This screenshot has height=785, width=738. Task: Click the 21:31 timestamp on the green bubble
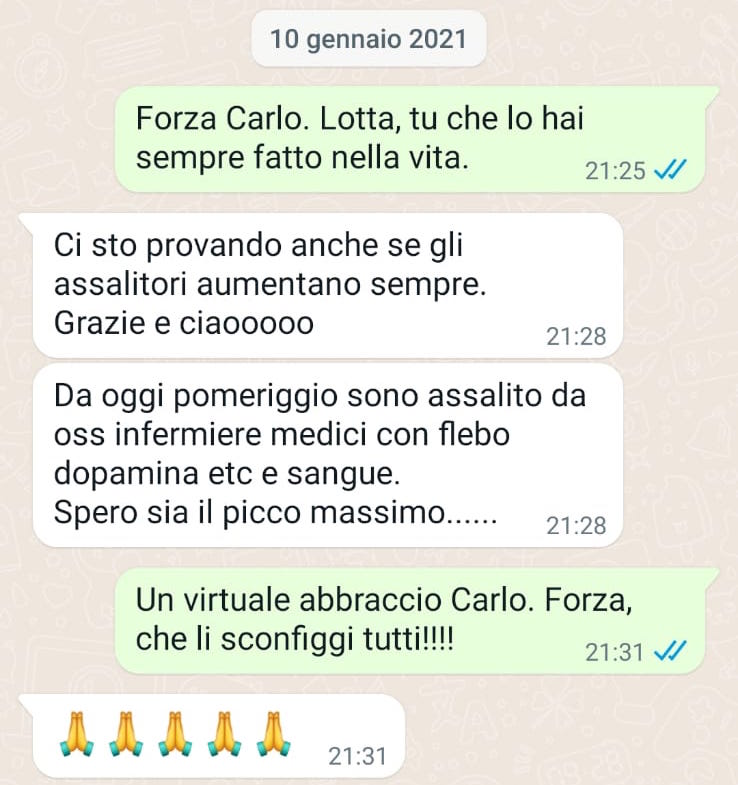point(614,652)
